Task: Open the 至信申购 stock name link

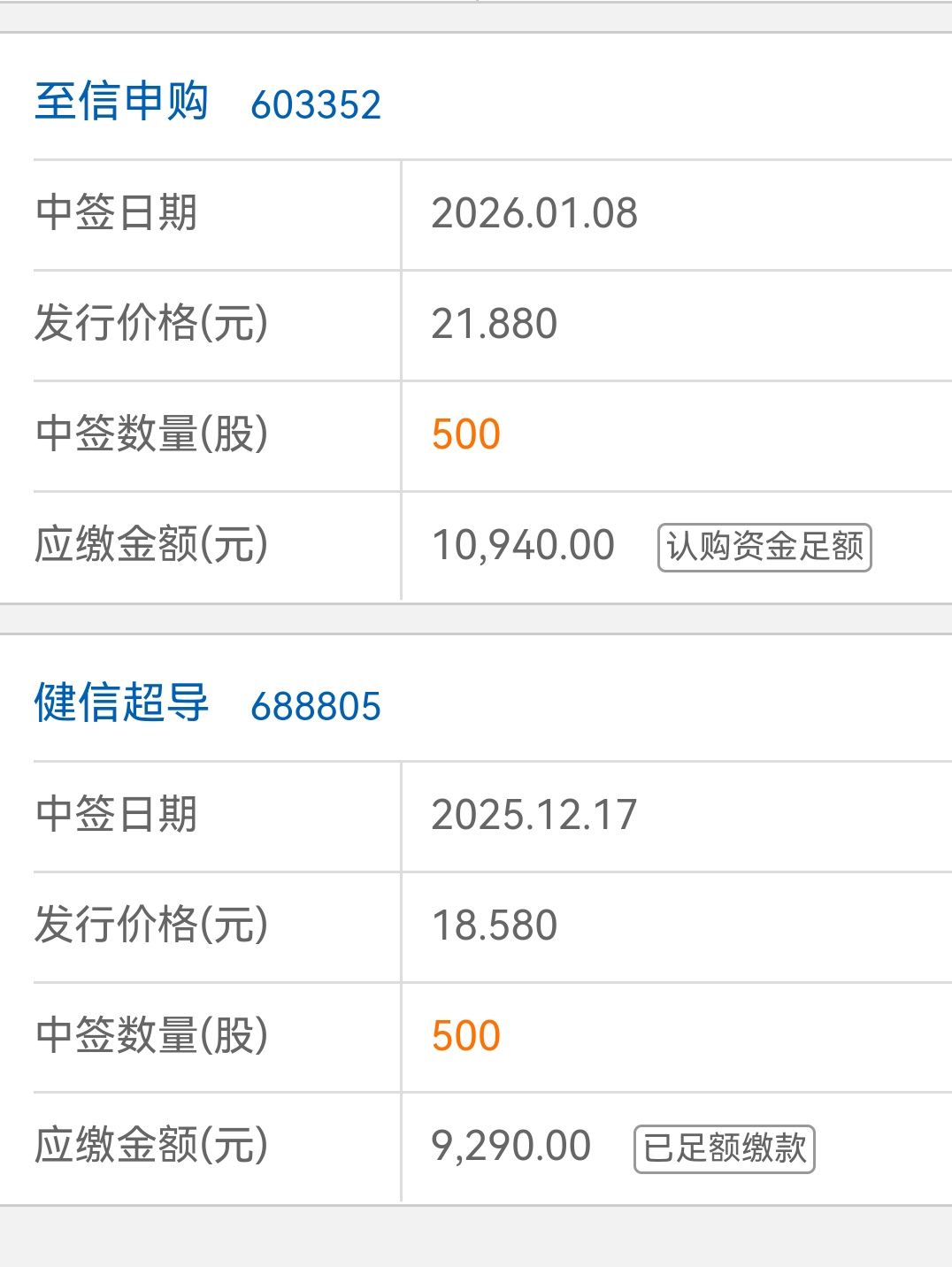Action: pos(121,101)
